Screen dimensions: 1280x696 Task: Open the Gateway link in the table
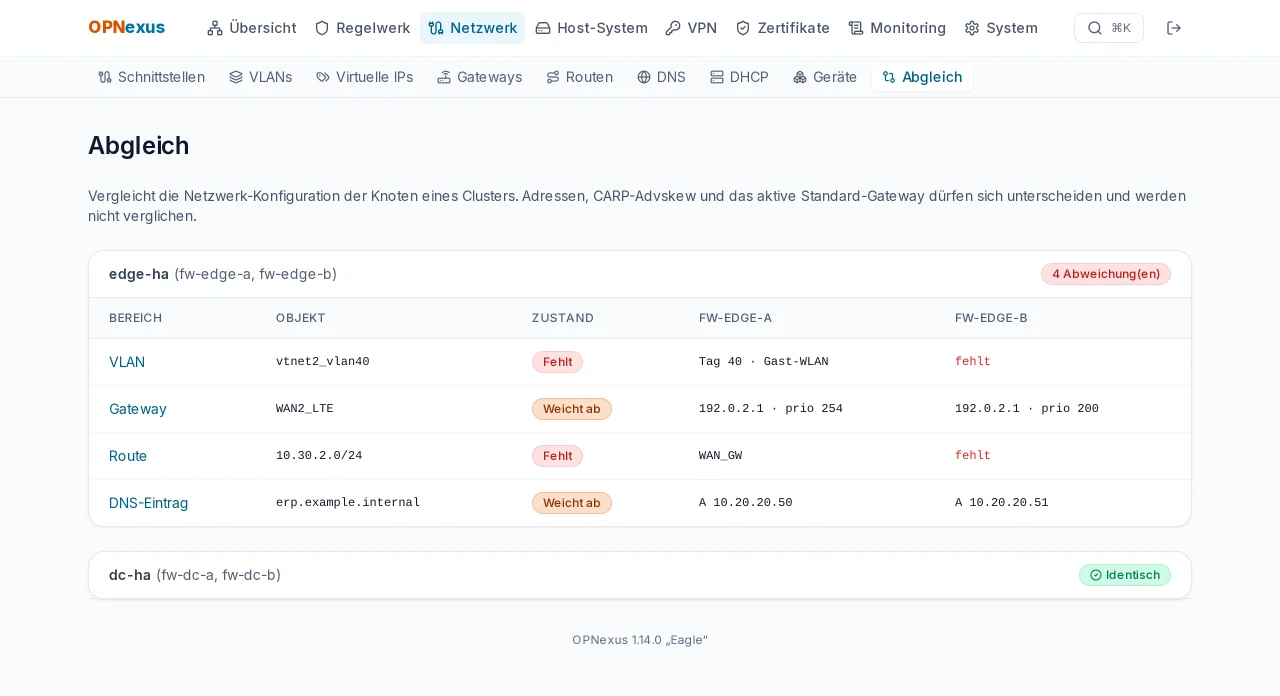138,409
